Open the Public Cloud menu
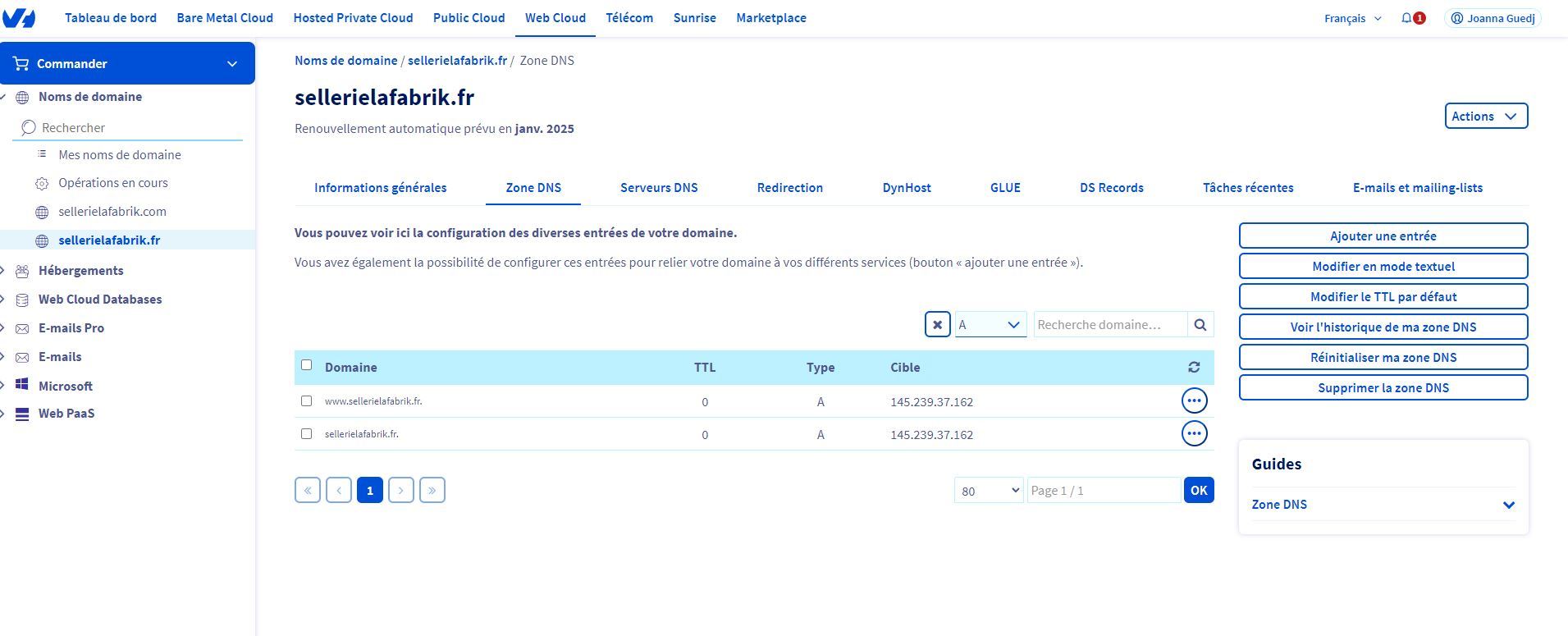 pyautogui.click(x=469, y=18)
